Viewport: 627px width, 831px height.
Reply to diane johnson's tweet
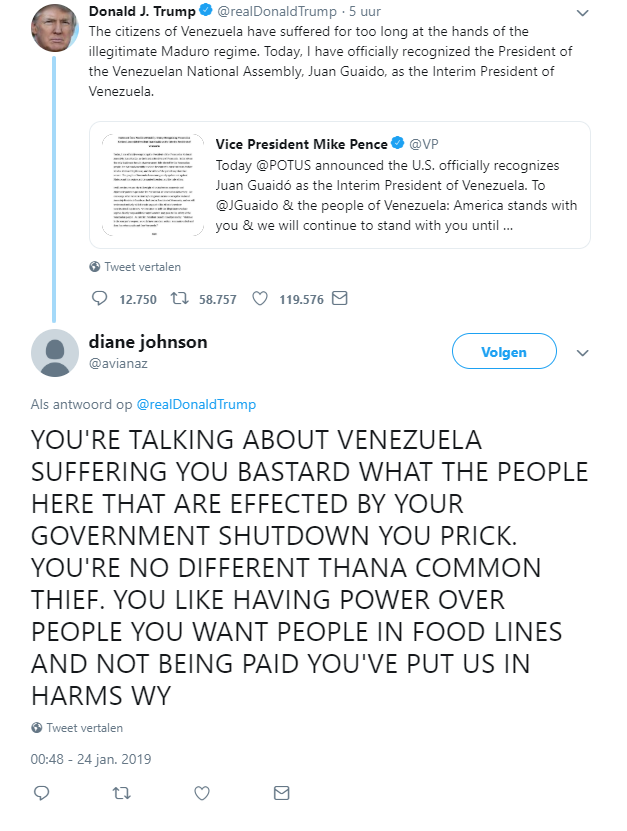(x=41, y=793)
